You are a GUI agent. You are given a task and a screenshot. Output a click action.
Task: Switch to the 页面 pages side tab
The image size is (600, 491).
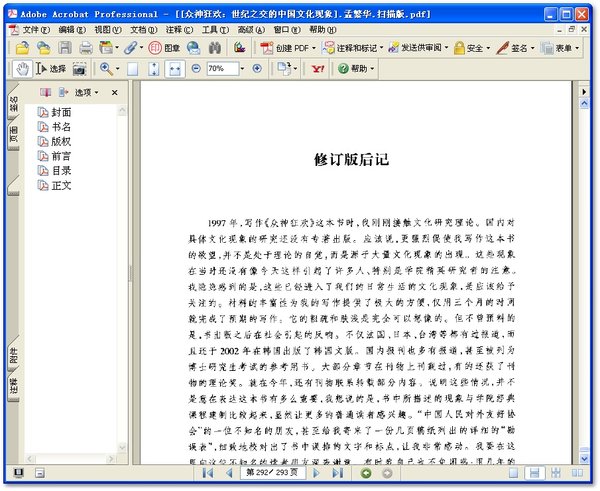(13, 136)
